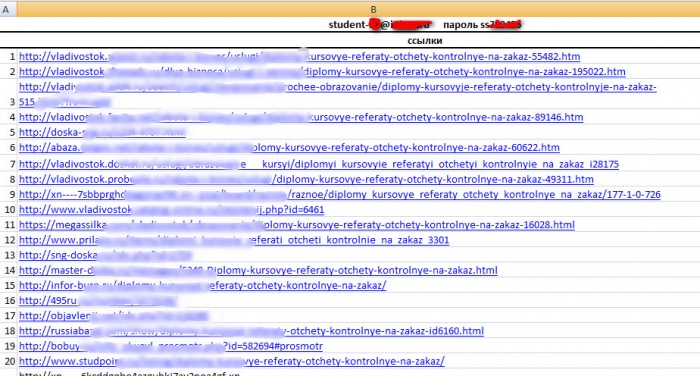Open row 9 link ending 177-1-0-726
Screen dimensions: 700x376
pos(340,195)
